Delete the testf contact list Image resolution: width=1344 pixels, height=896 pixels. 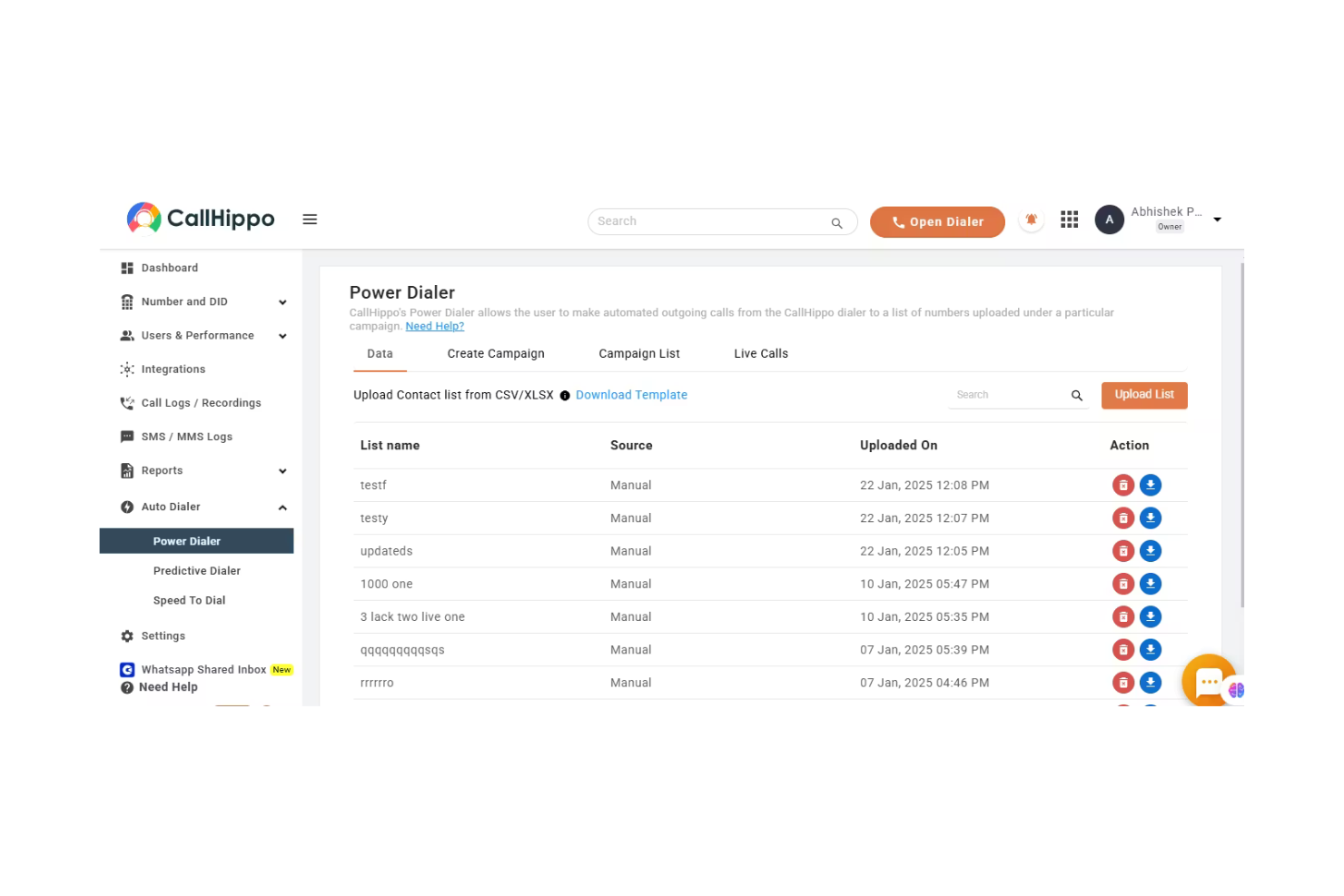pyautogui.click(x=1123, y=485)
